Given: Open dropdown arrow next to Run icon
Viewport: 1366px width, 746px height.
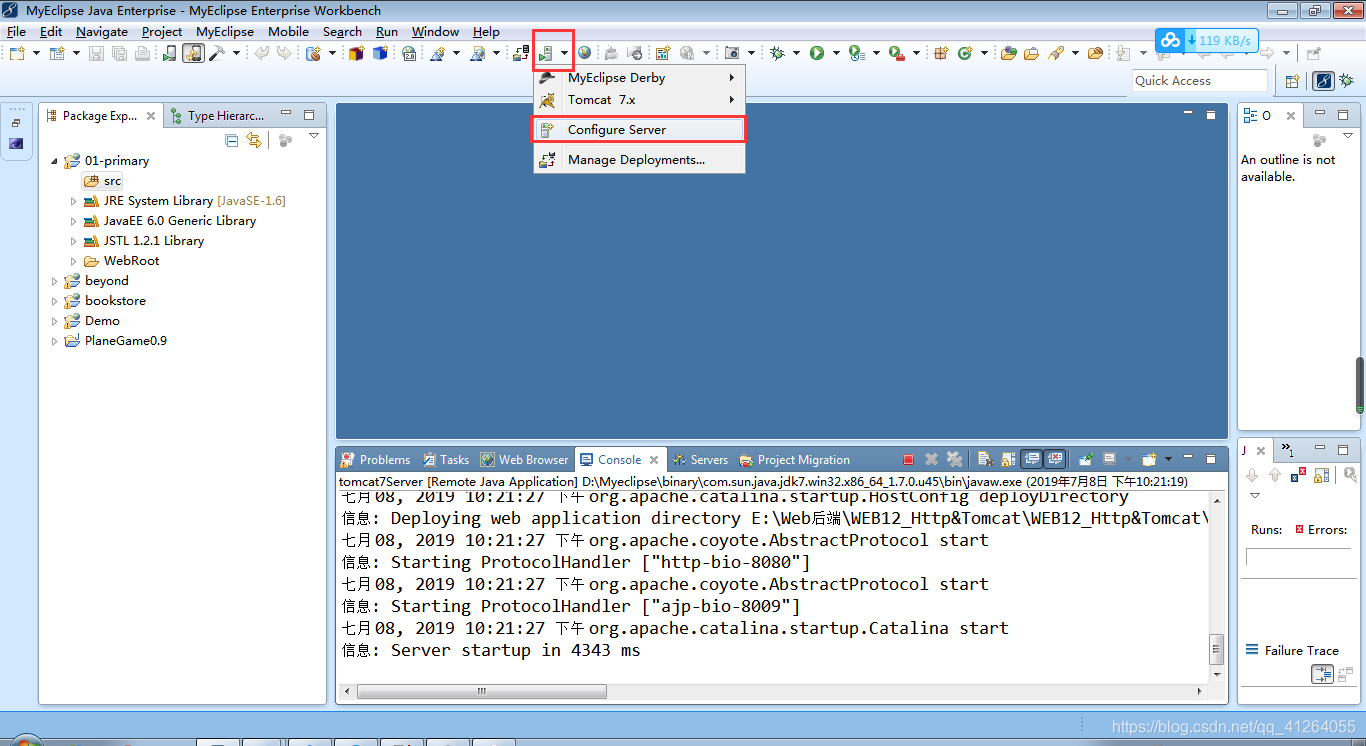Looking at the screenshot, I should point(836,53).
